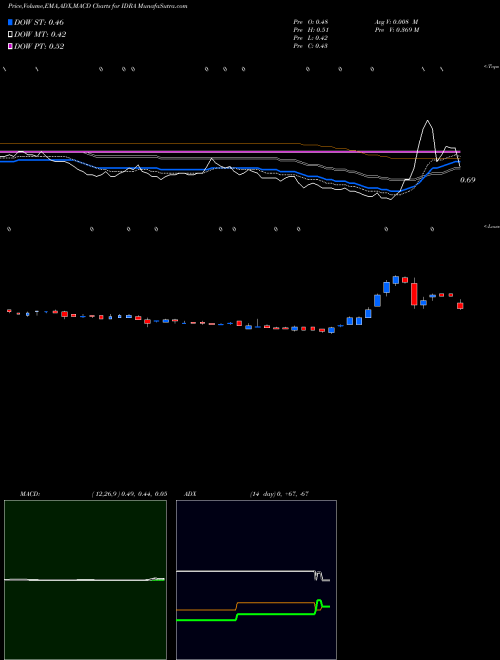Click the 'MACD:' panel label
The width and height of the screenshot is (500, 660).
click(x=30, y=494)
